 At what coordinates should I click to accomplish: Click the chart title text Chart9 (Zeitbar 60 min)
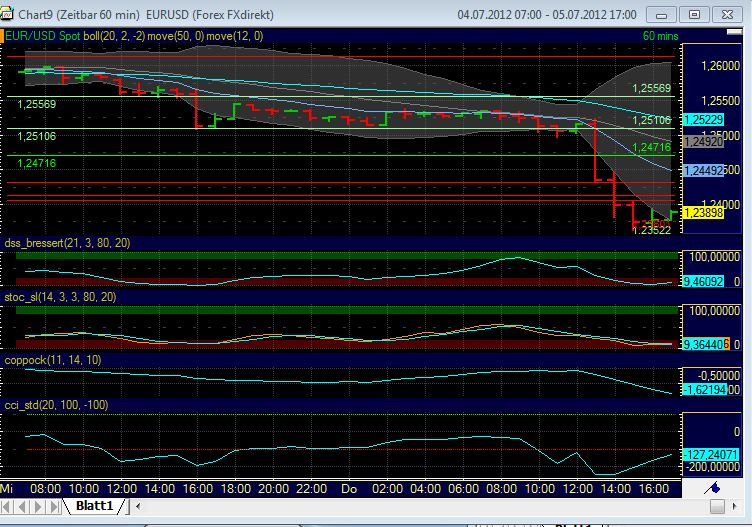click(79, 15)
